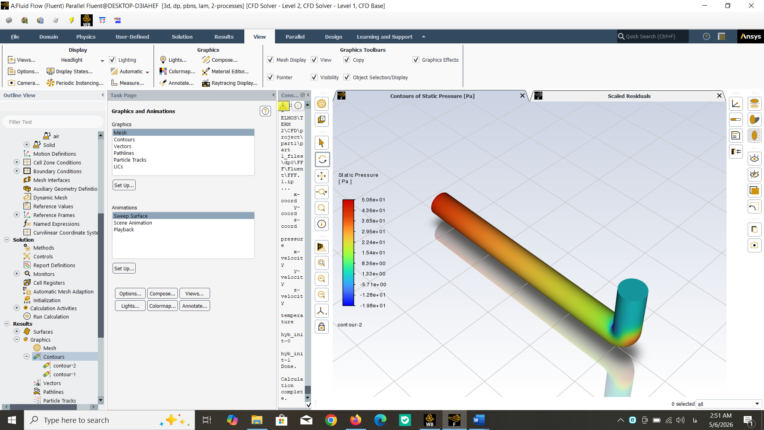
Task: Open the Results ribbon tab
Action: [x=224, y=37]
